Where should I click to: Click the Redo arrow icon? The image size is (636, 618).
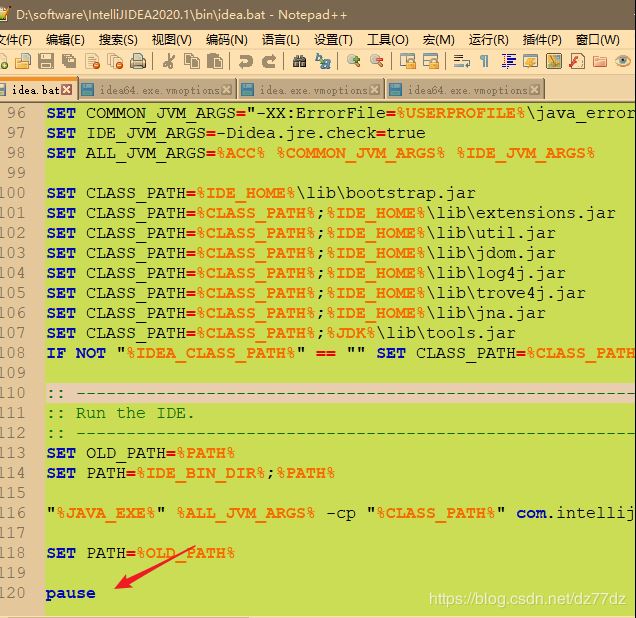coord(269,62)
